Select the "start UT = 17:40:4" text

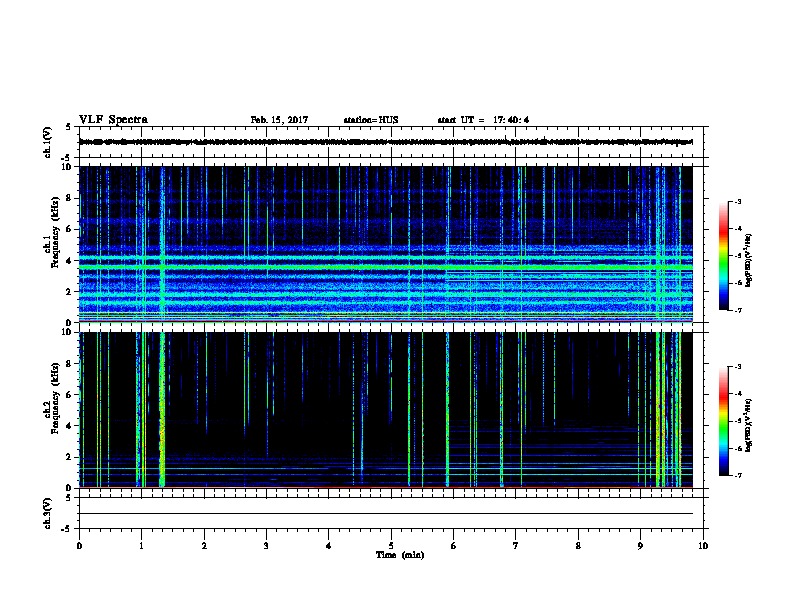point(483,120)
